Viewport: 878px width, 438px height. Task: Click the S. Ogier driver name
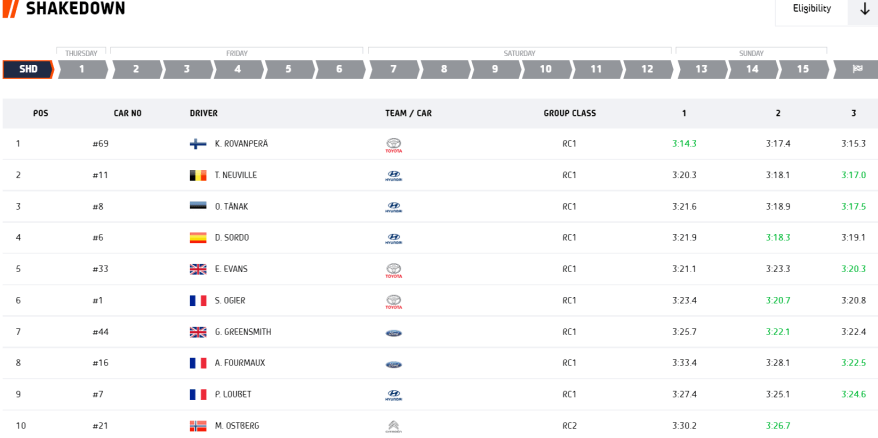(230, 301)
